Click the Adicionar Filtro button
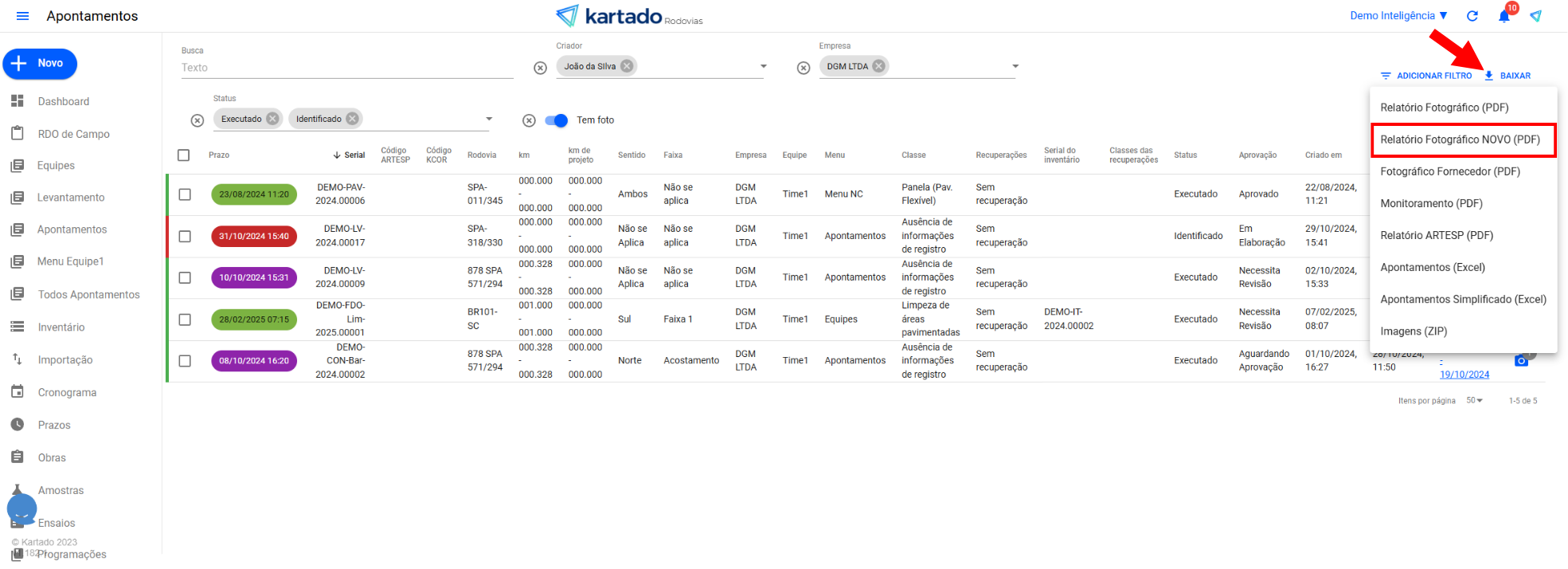This screenshot has width=1568, height=569. click(x=1426, y=76)
